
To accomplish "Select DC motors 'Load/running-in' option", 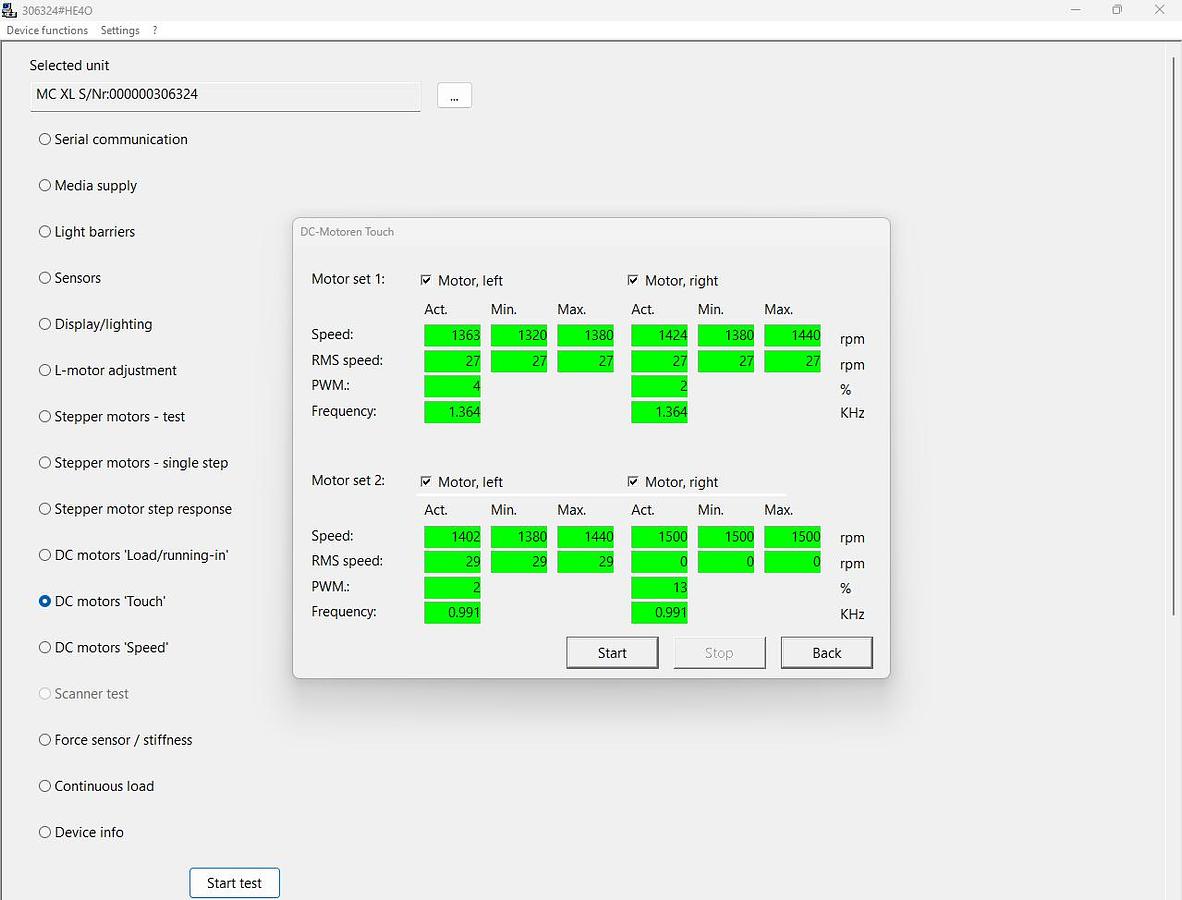I will click(x=133, y=556).
